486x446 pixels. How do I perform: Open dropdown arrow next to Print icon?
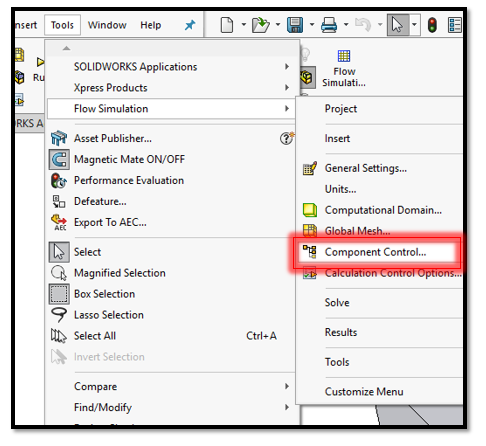pyautogui.click(x=346, y=25)
